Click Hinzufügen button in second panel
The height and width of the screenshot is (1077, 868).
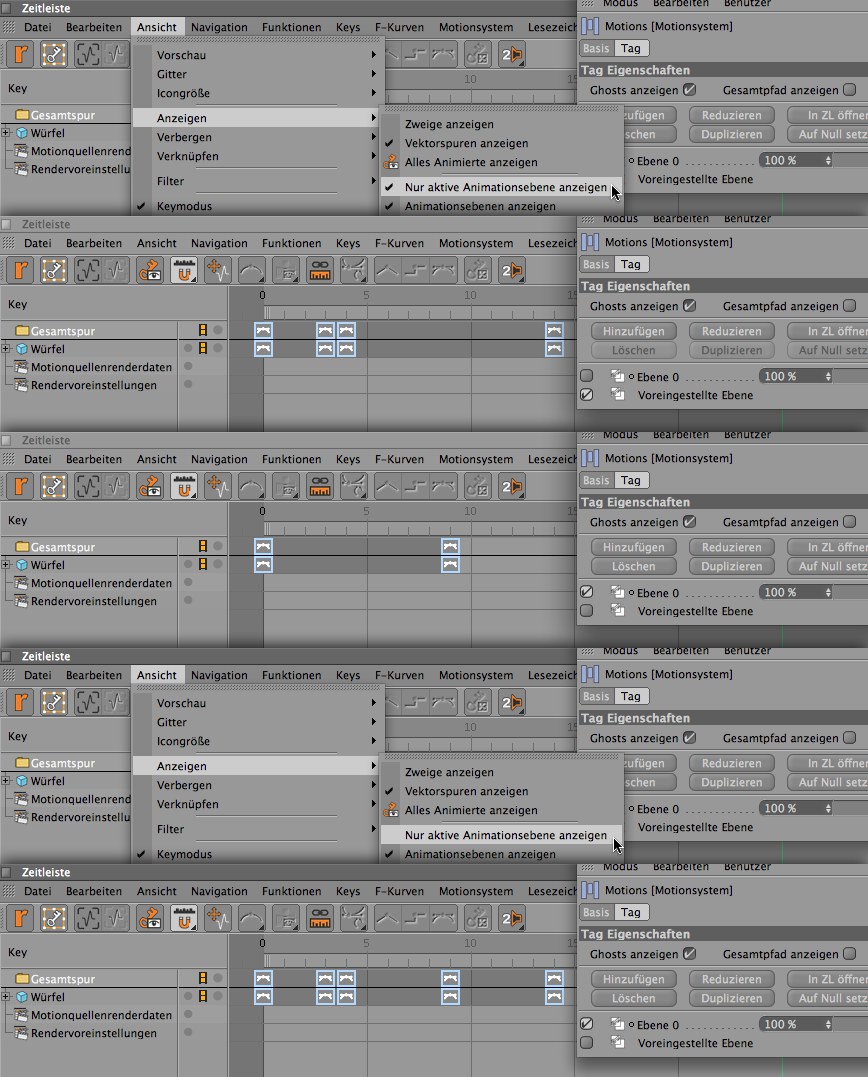coord(633,331)
